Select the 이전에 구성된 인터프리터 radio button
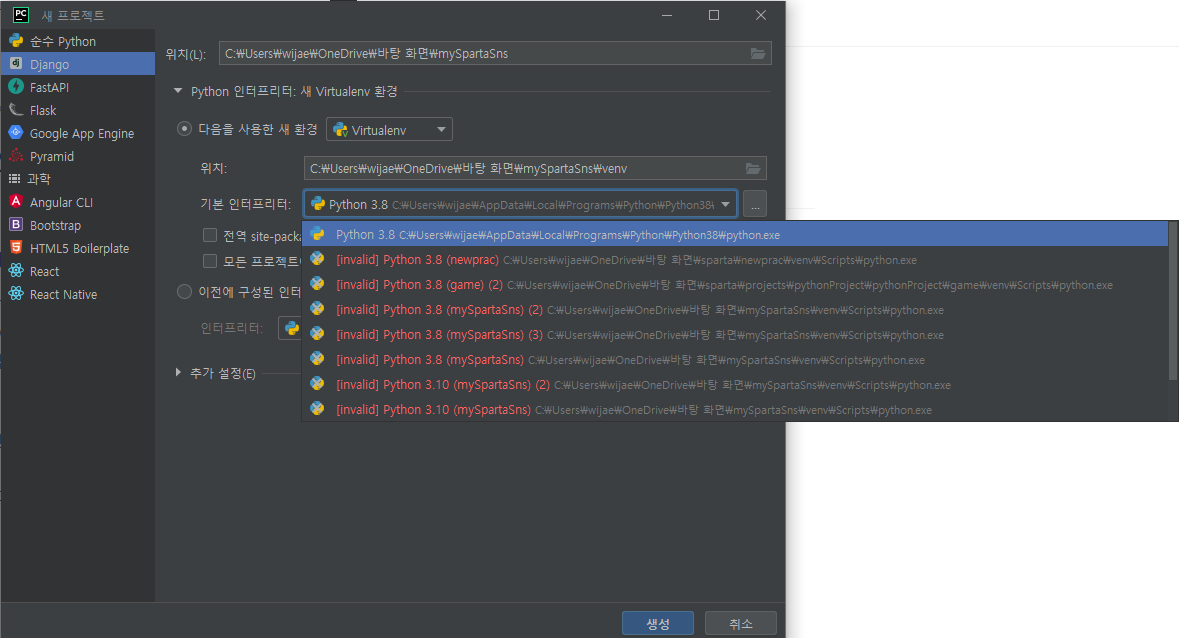The image size is (1179, 638). 184,292
